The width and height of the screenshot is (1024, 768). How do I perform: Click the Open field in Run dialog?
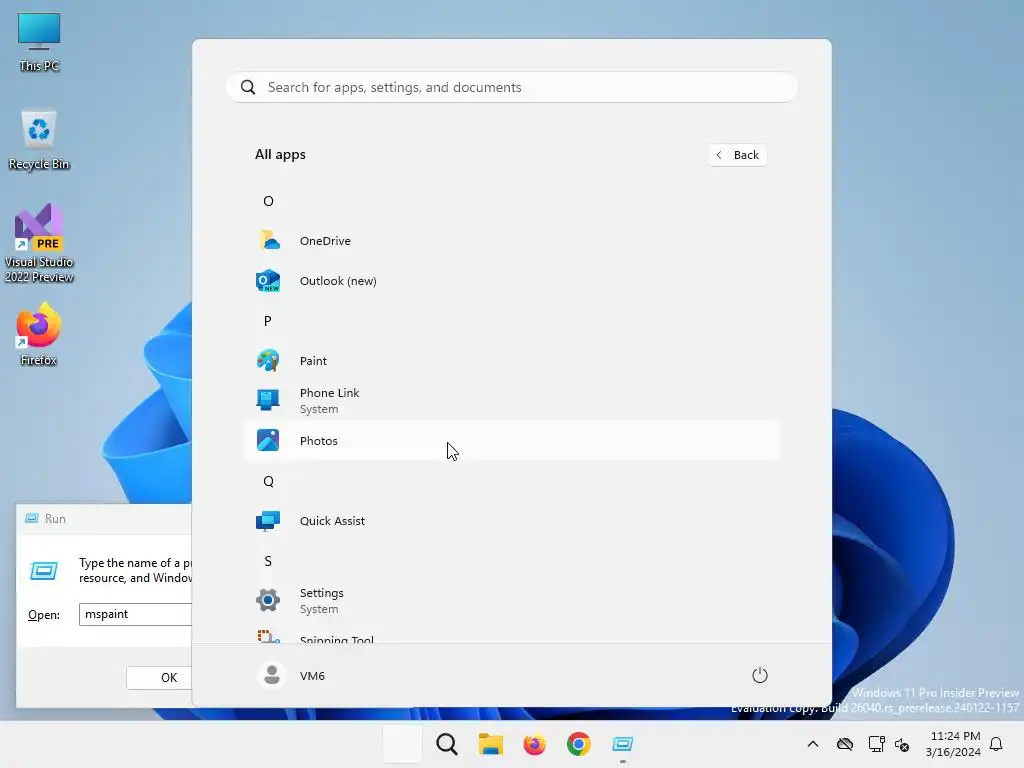point(135,614)
